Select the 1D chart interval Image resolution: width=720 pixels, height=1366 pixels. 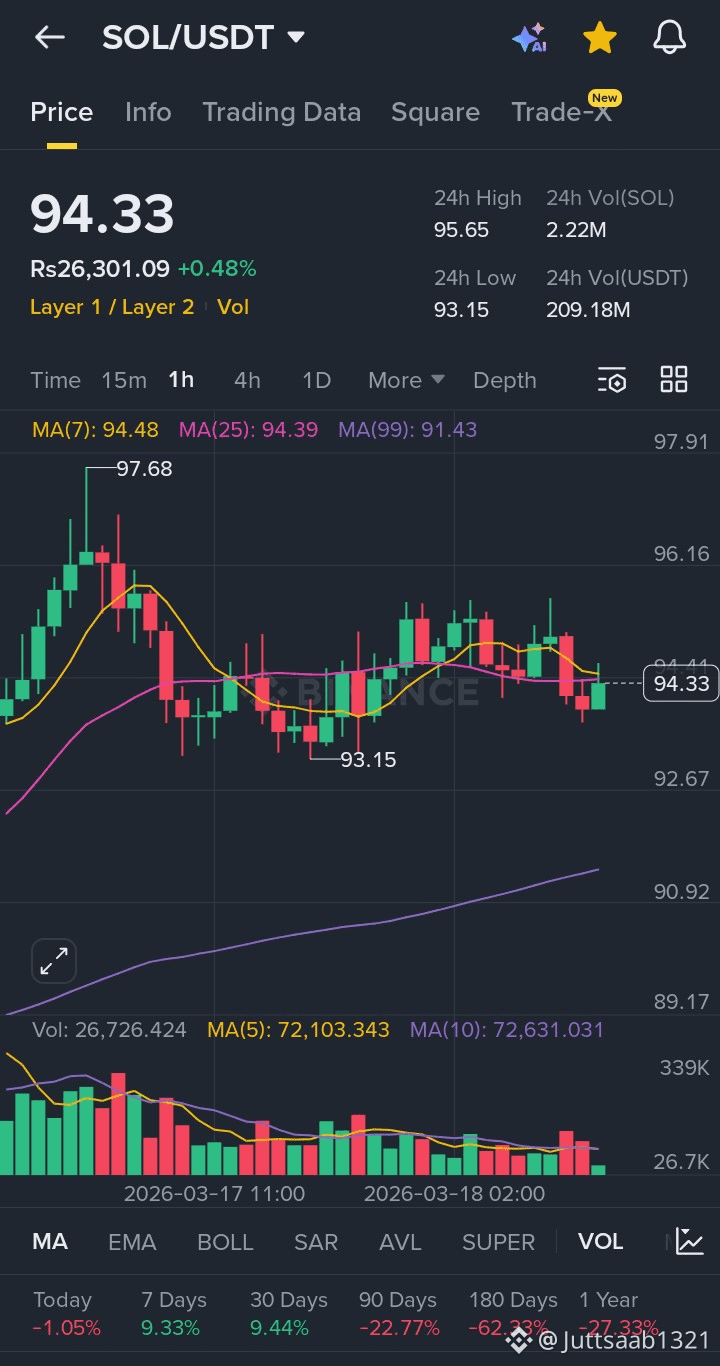point(316,380)
